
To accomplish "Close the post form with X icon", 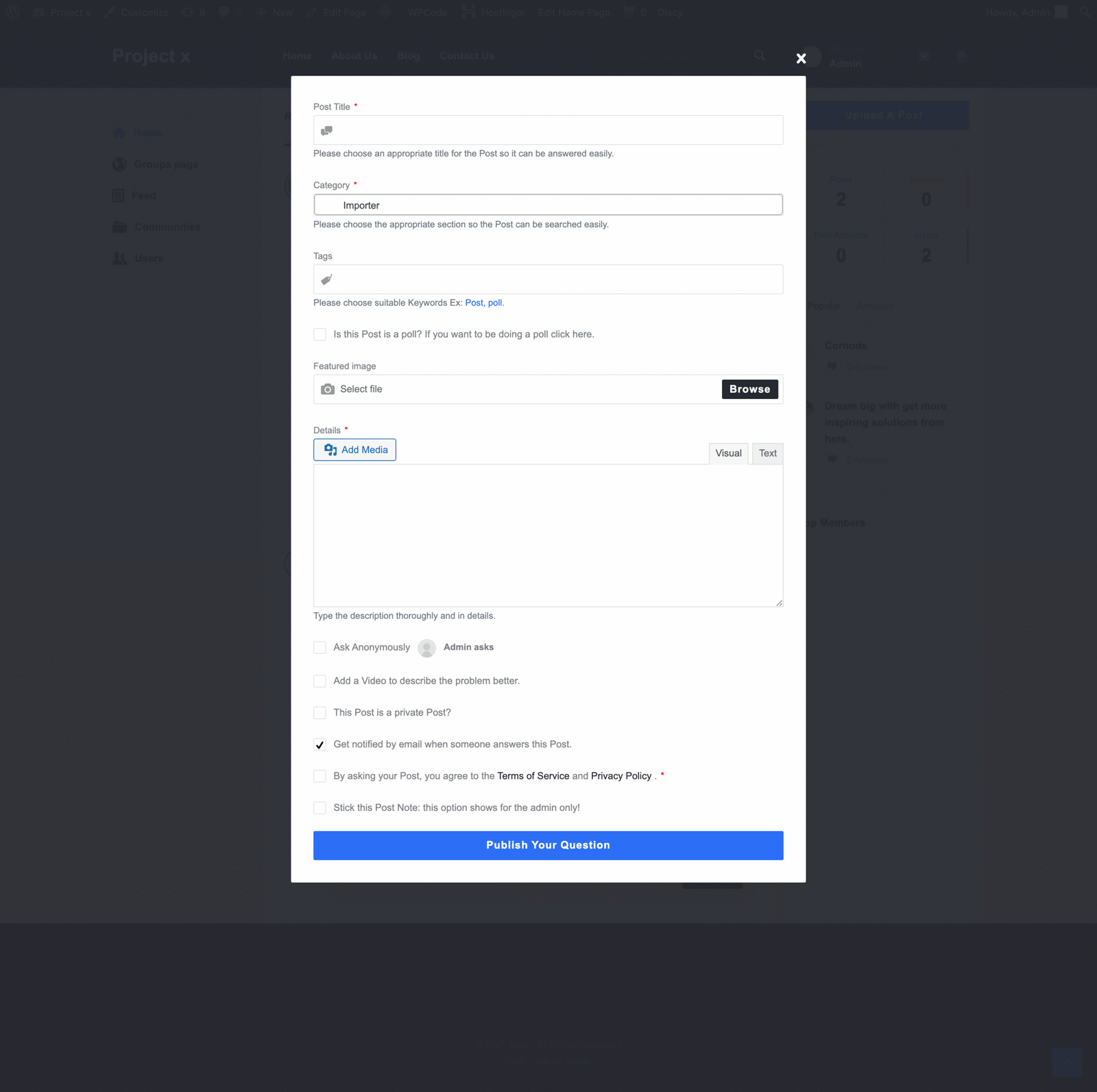I will point(801,58).
